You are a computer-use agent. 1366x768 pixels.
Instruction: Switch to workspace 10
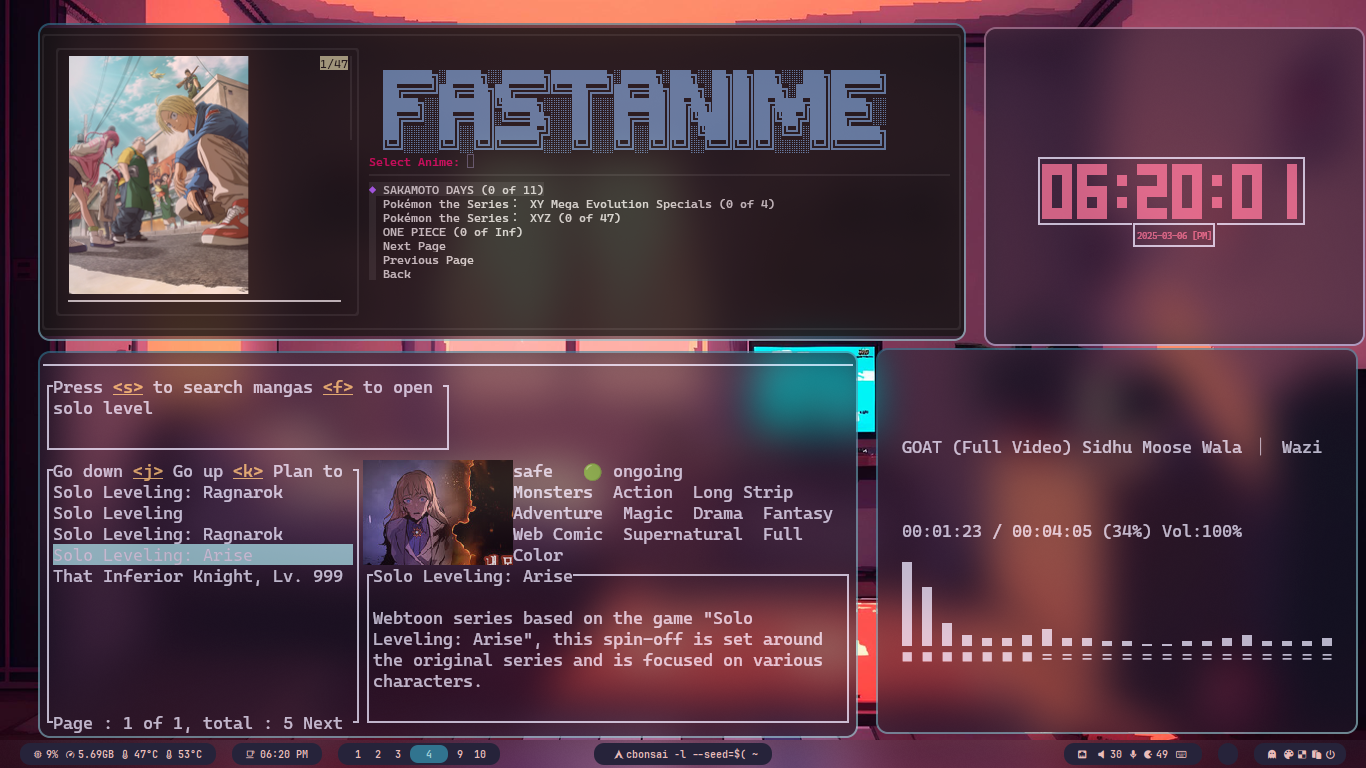480,754
